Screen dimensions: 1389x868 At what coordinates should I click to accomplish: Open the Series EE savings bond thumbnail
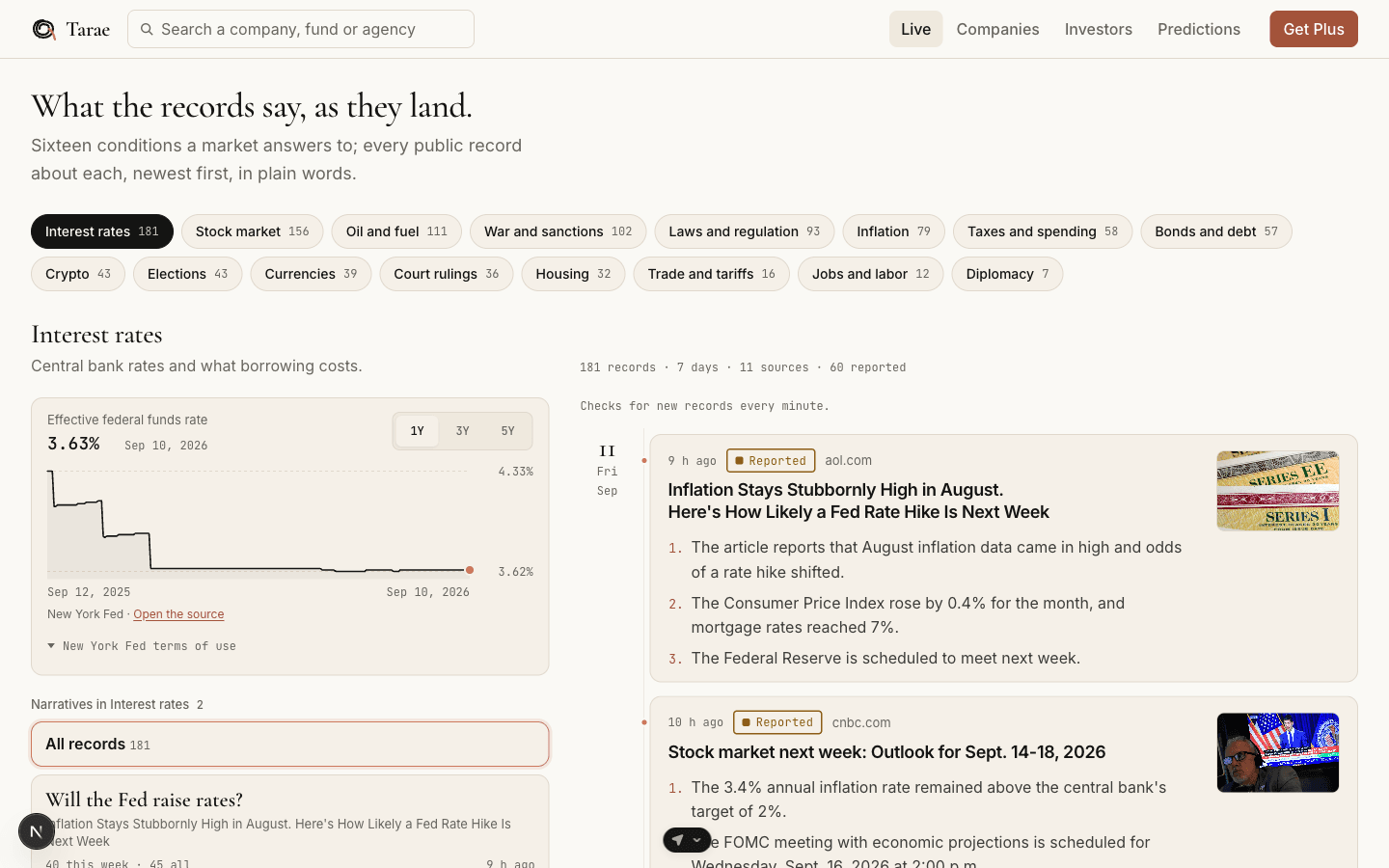(1278, 491)
